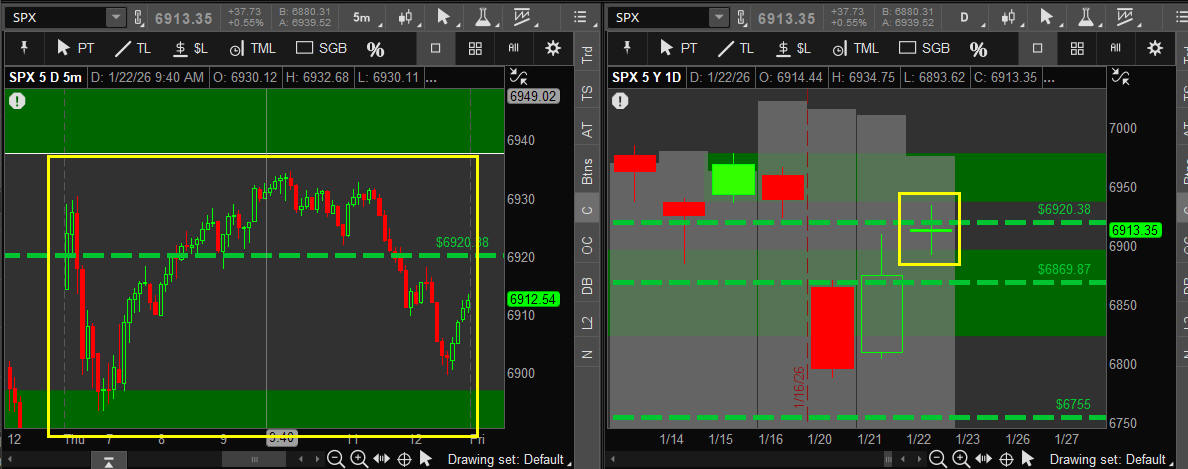
Task: Select the TL trendline drawing tool in left chart
Action: [134, 48]
